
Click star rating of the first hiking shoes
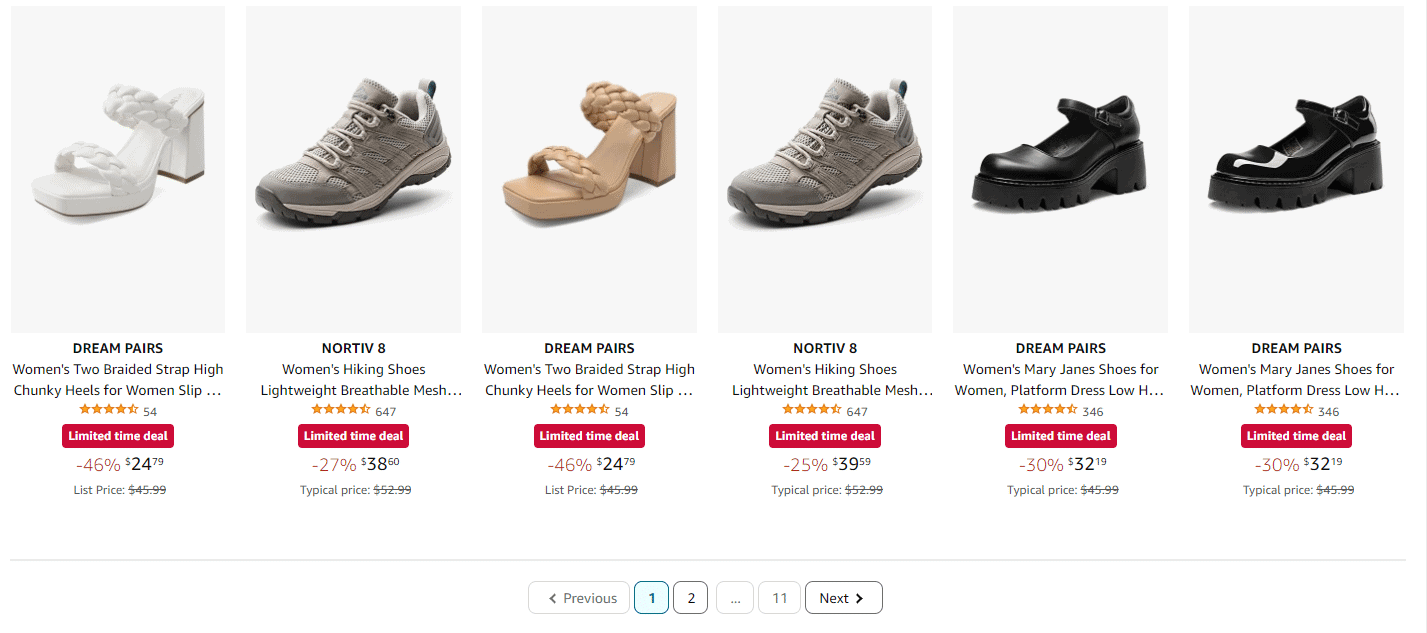click(341, 410)
